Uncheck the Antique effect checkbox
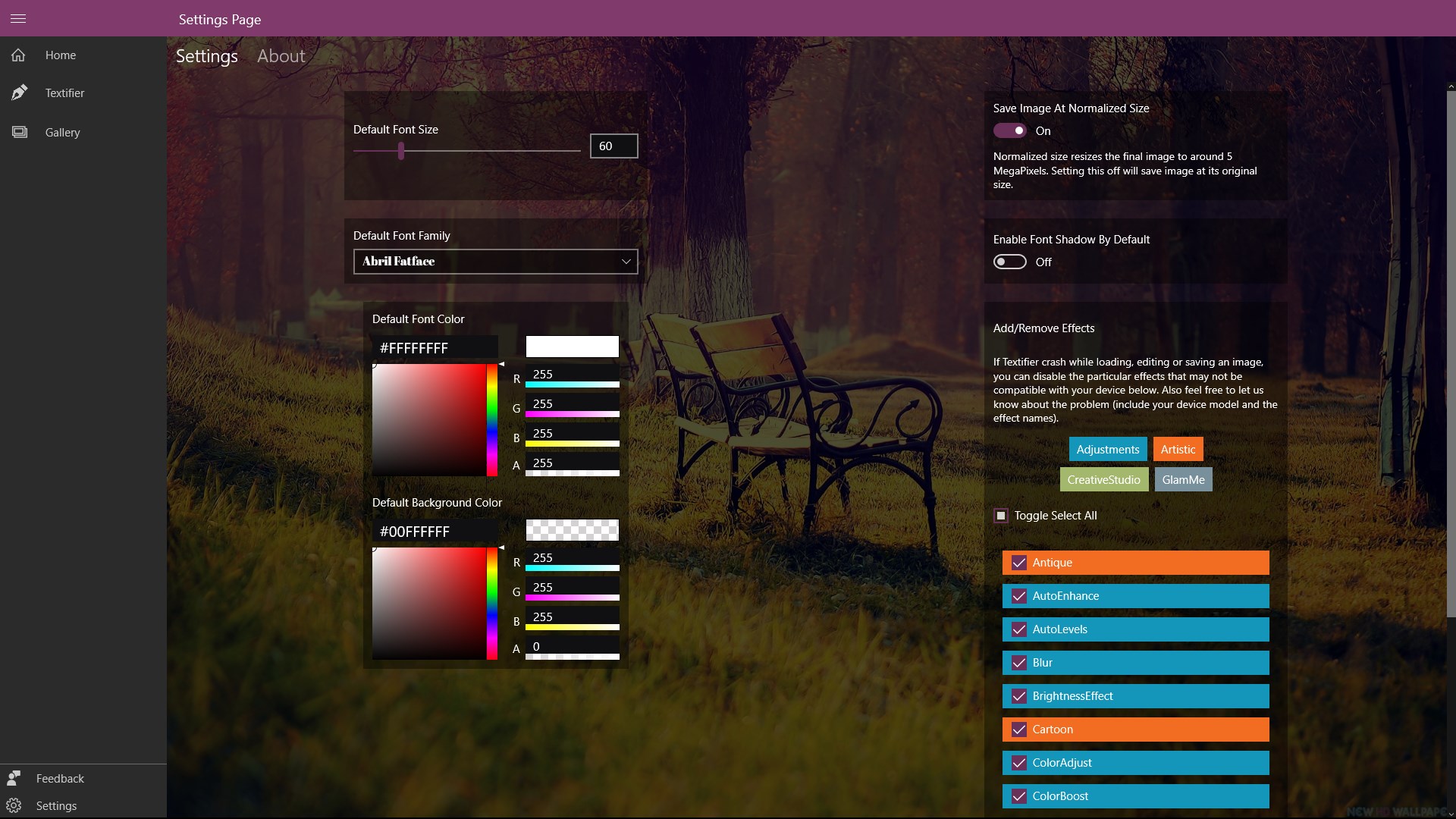The image size is (1456, 819). [1019, 563]
